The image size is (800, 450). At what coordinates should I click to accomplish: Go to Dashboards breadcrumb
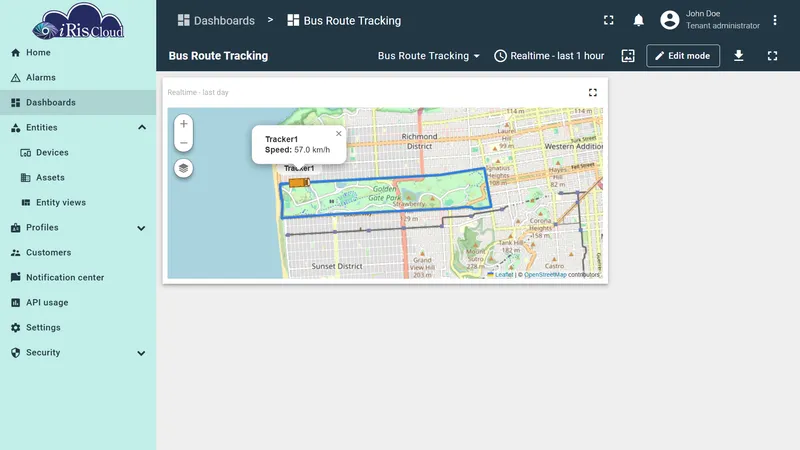pyautogui.click(x=216, y=20)
